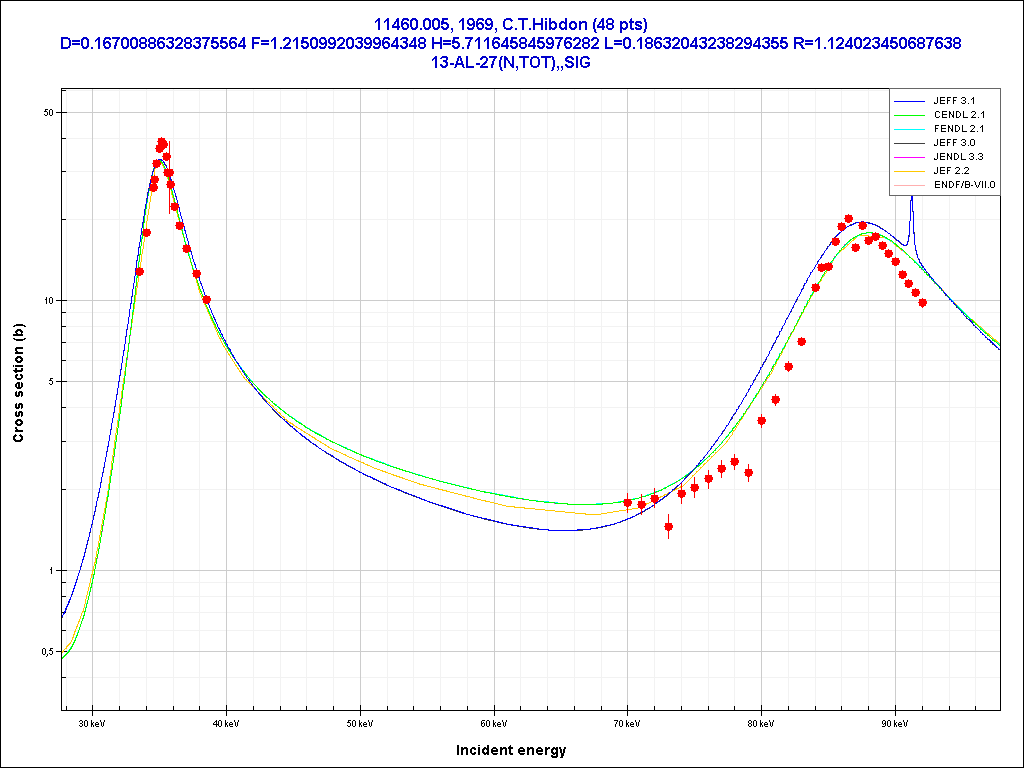Click the 10 tick label on y-axis
The image size is (1024, 768).
tap(47, 301)
